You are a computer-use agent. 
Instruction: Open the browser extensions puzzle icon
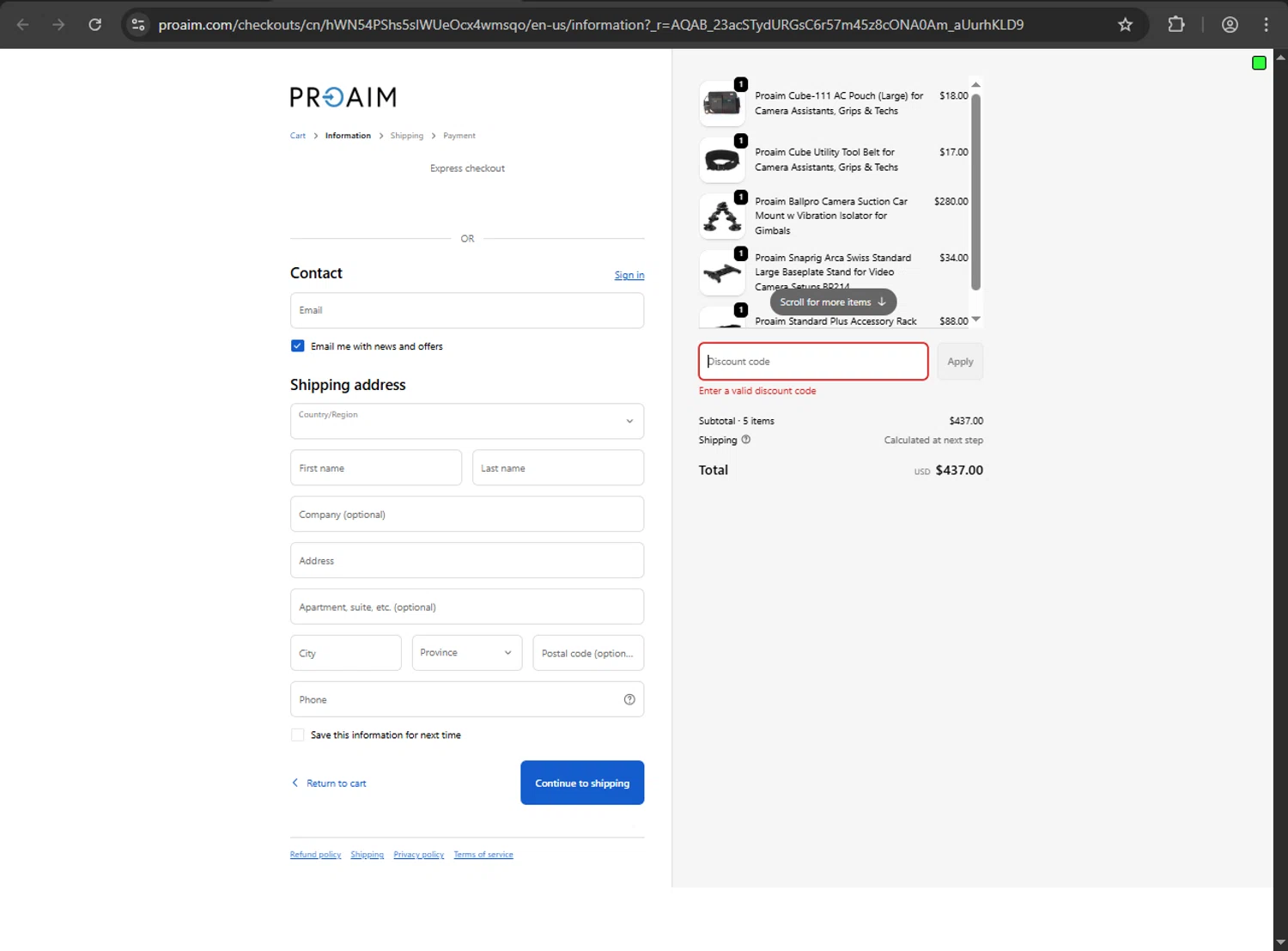click(1176, 25)
